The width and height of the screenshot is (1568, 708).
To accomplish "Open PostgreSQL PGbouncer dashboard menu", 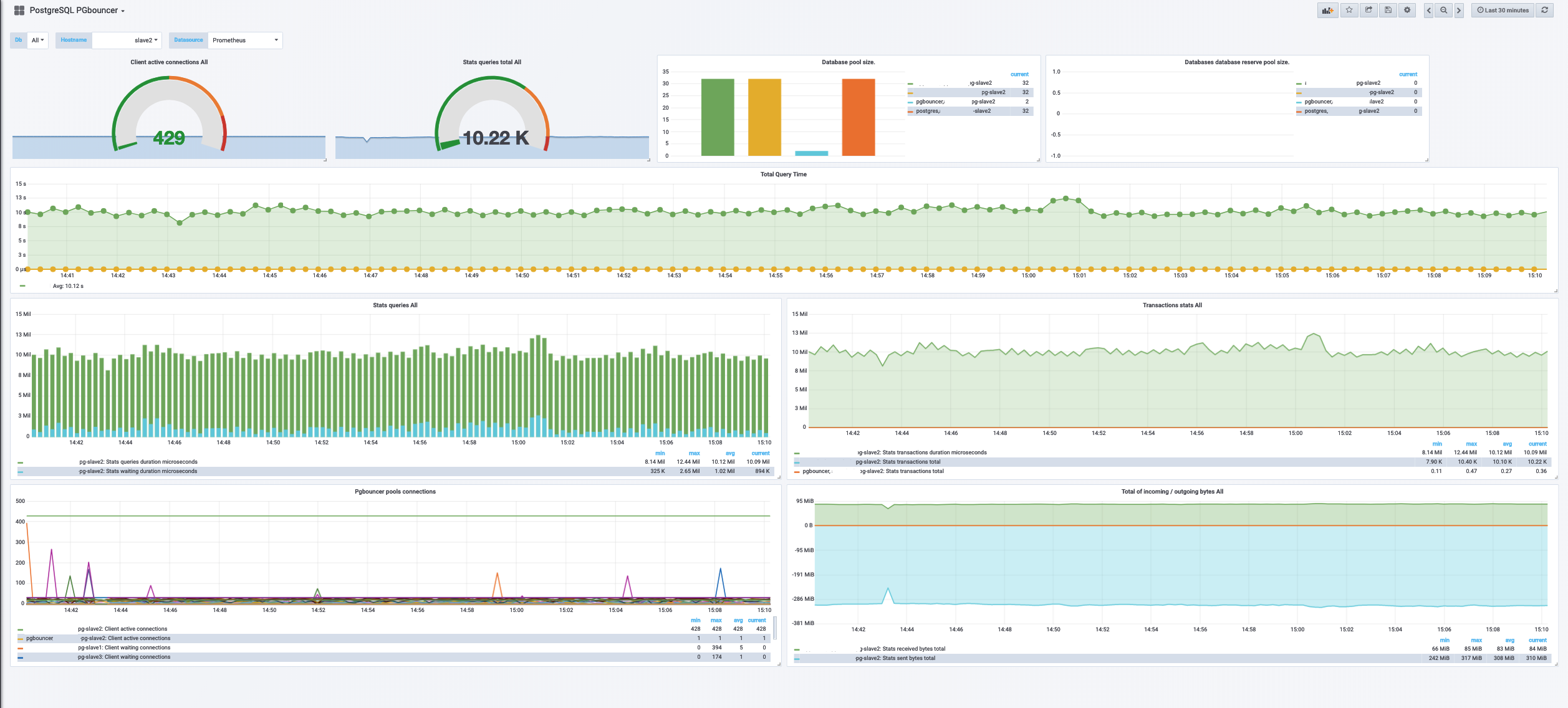I will pos(77,11).
